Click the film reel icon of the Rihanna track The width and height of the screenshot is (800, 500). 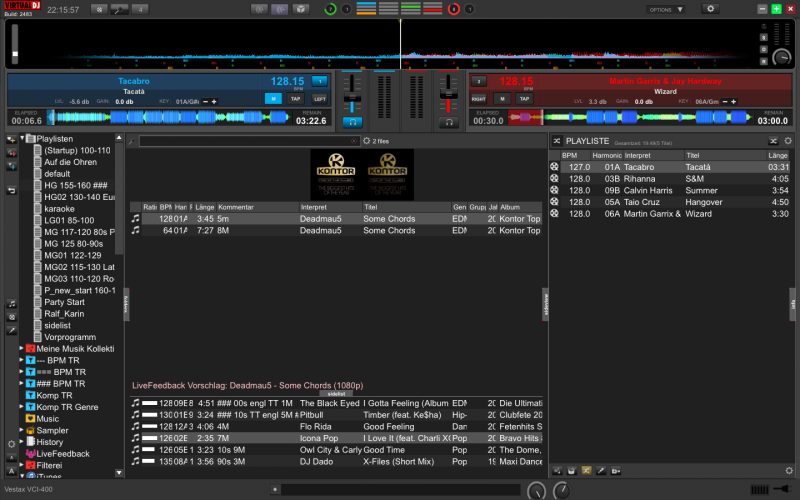pos(555,179)
